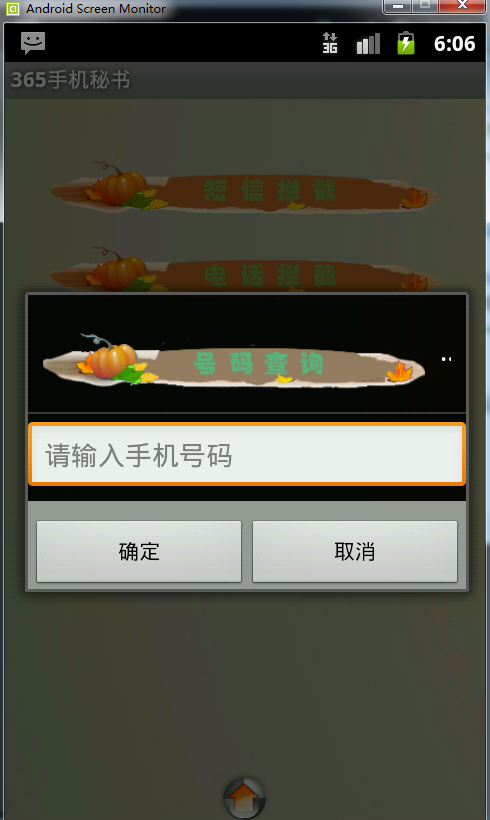Click the 号码查询 dialog title banner
This screenshot has height=820, width=490.
click(x=234, y=362)
